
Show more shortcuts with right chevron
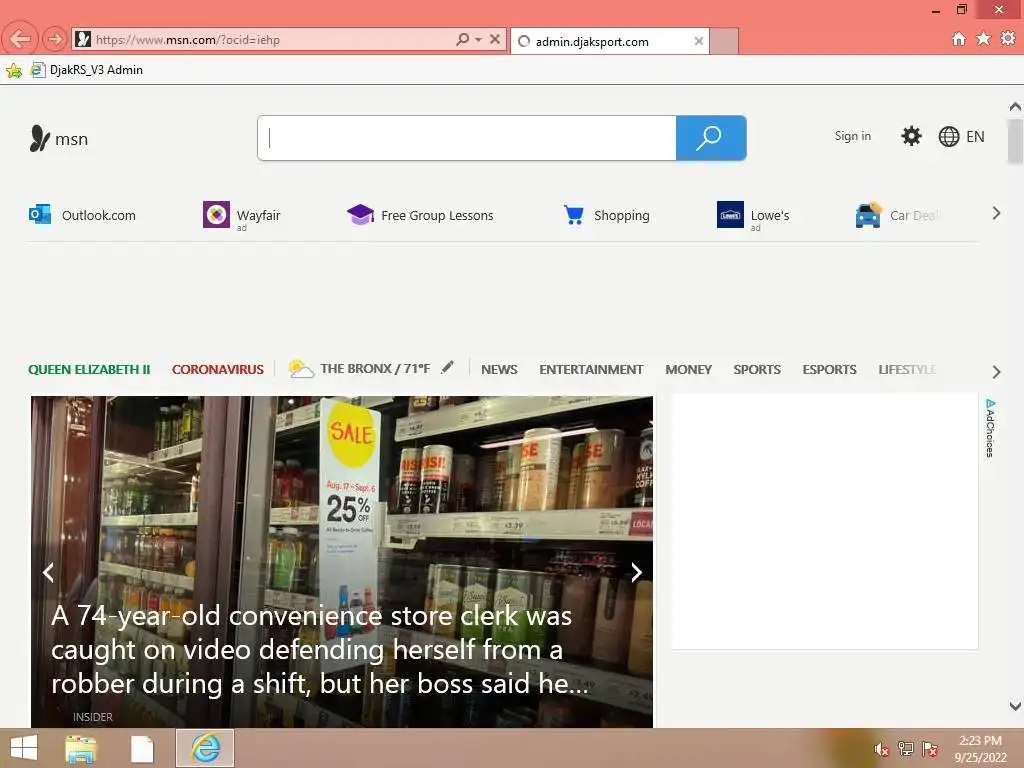click(x=996, y=214)
